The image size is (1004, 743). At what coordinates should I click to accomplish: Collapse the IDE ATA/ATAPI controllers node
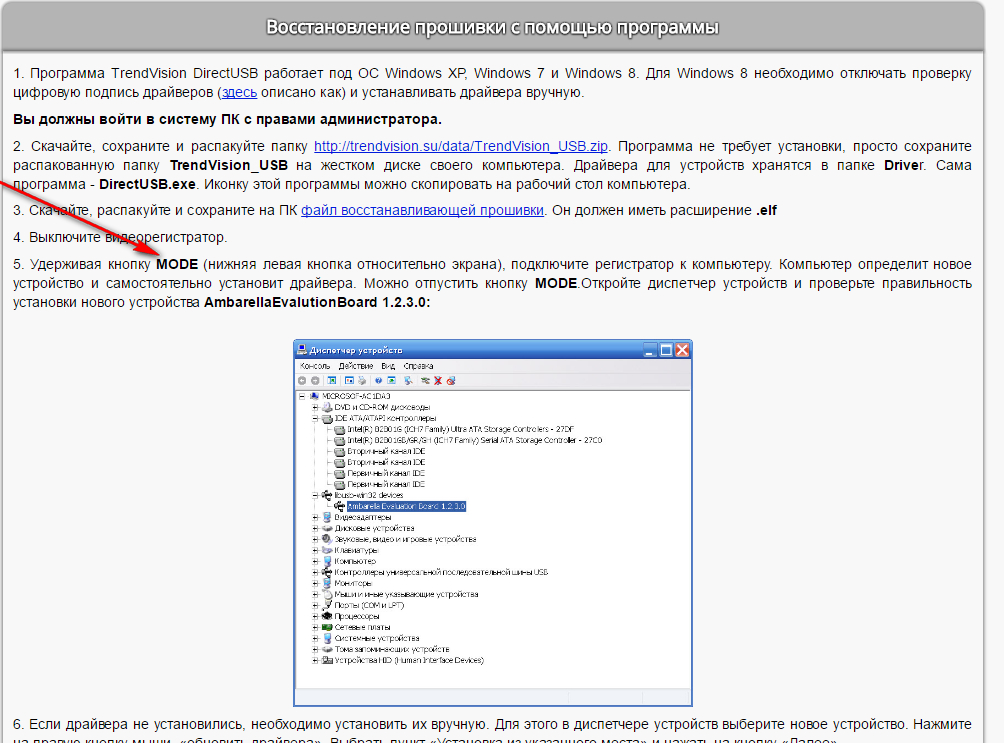click(x=315, y=418)
